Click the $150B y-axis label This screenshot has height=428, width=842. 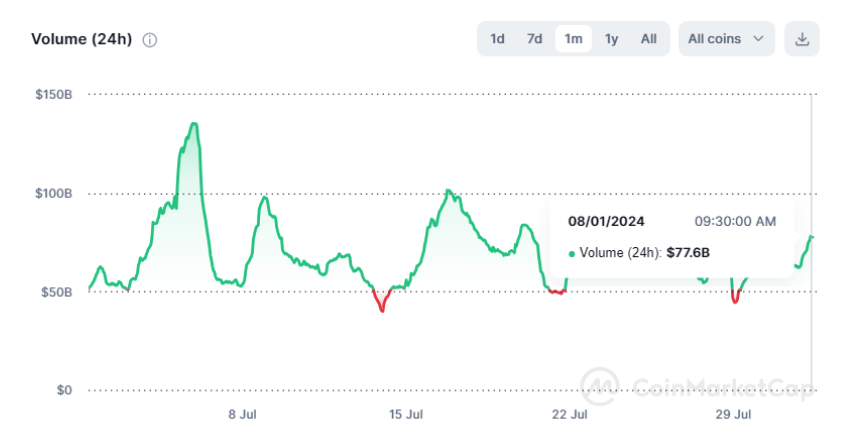point(52,95)
